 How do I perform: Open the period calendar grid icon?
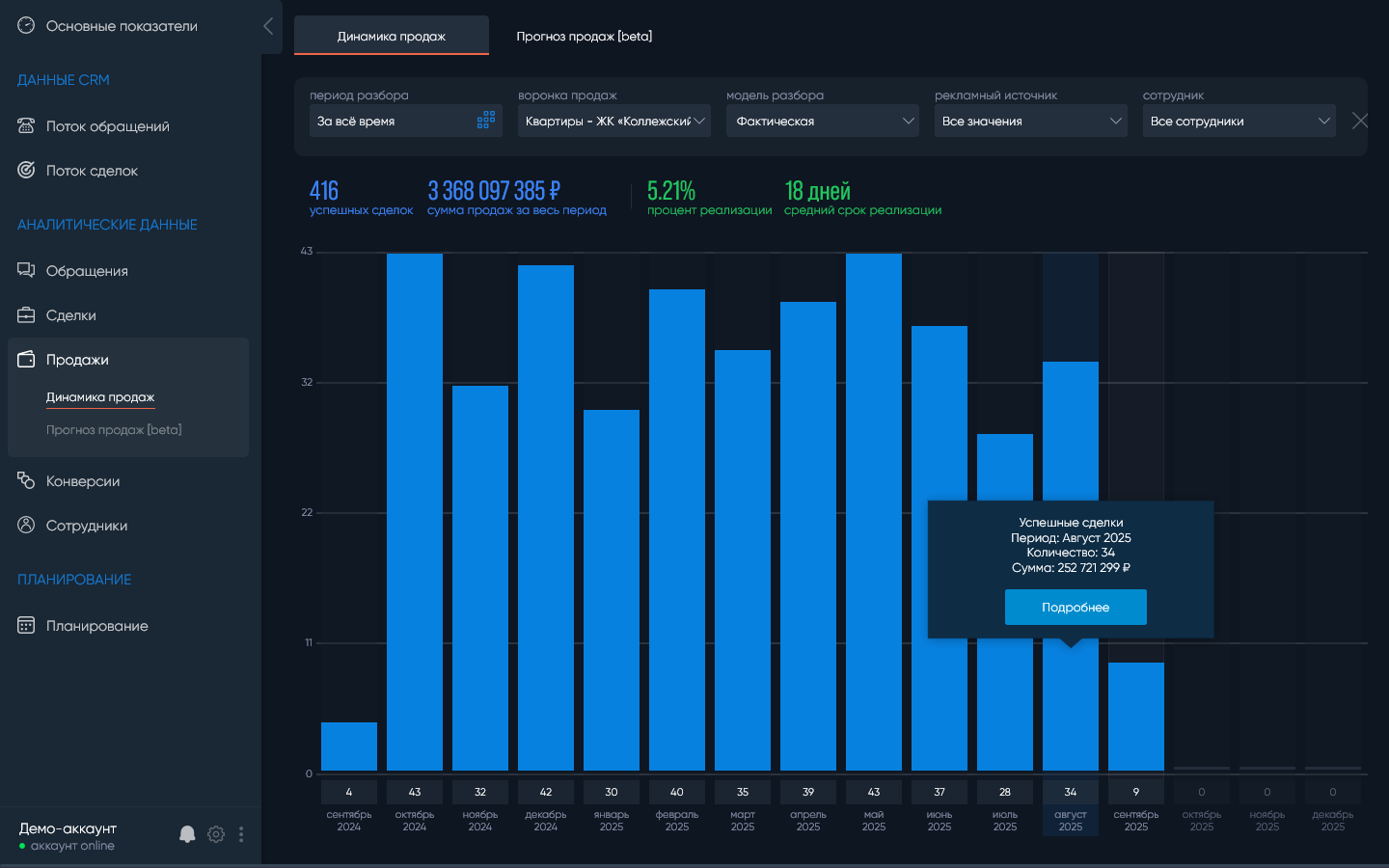click(486, 121)
